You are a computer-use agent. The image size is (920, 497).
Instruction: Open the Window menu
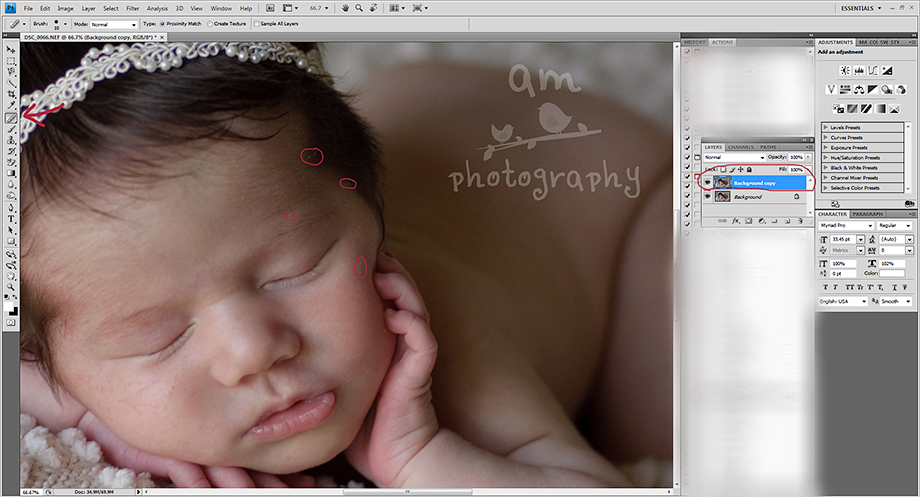[221, 8]
